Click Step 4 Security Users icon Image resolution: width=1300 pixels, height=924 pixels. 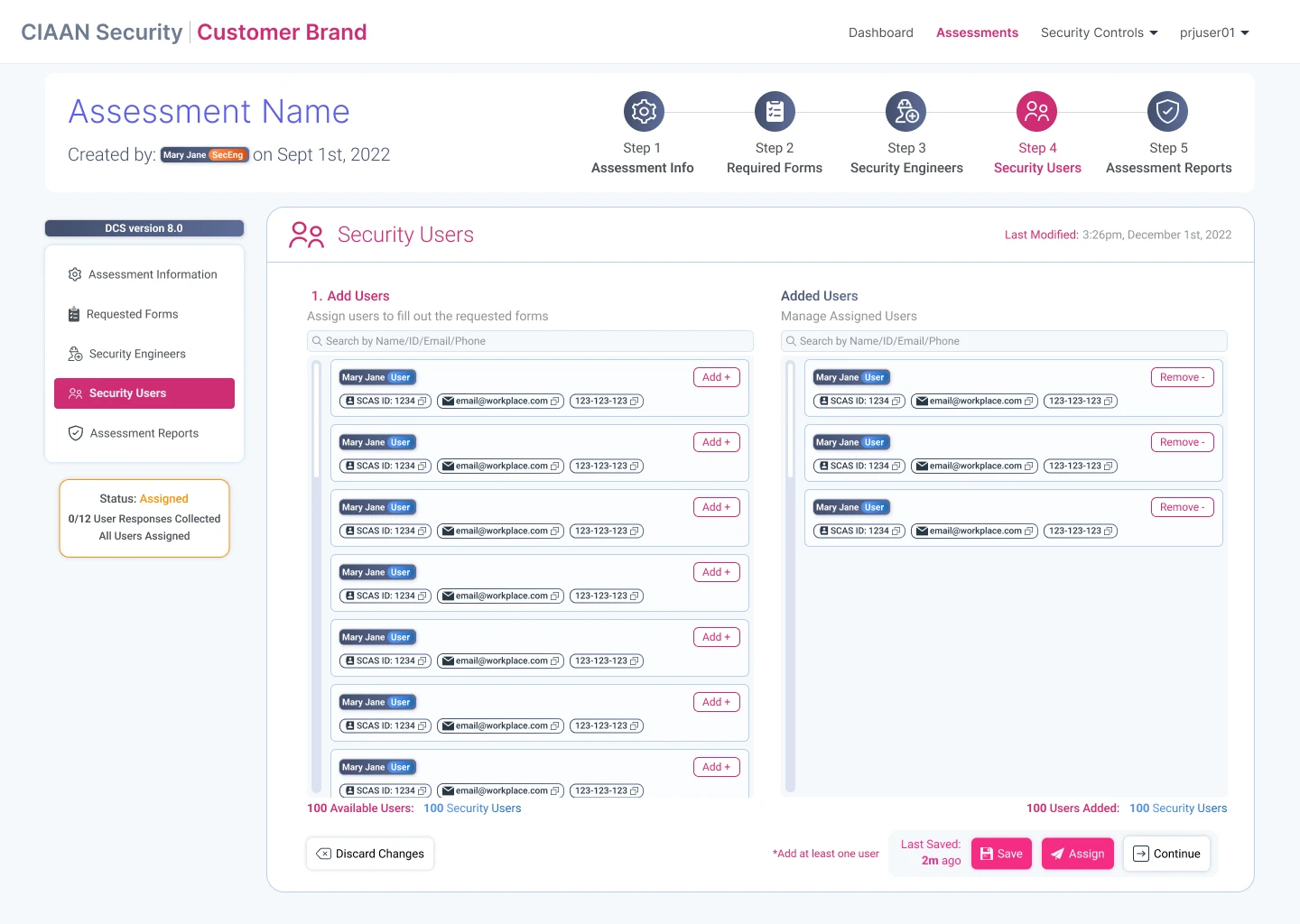pos(1036,112)
